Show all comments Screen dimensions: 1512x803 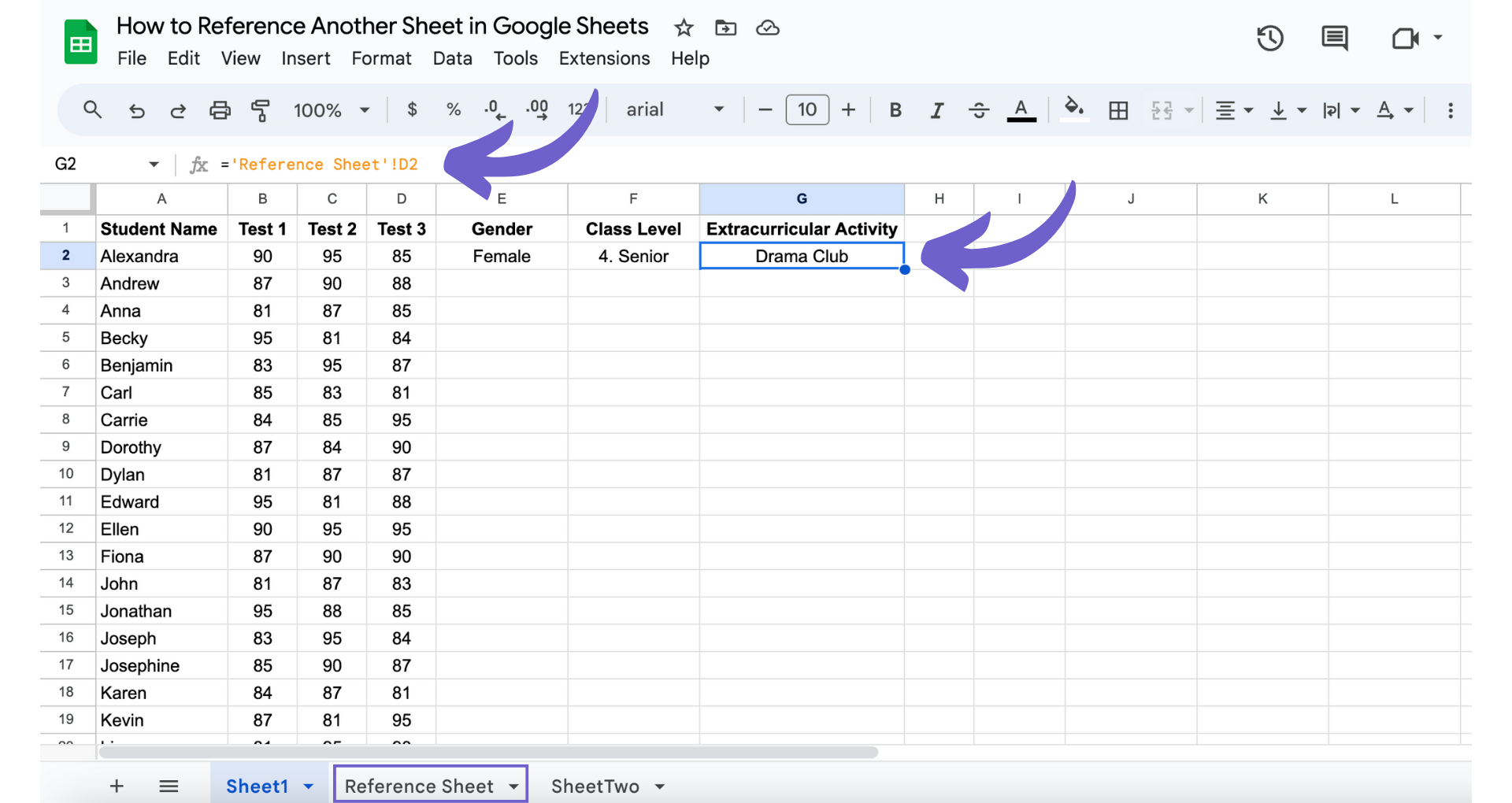pos(1334,37)
